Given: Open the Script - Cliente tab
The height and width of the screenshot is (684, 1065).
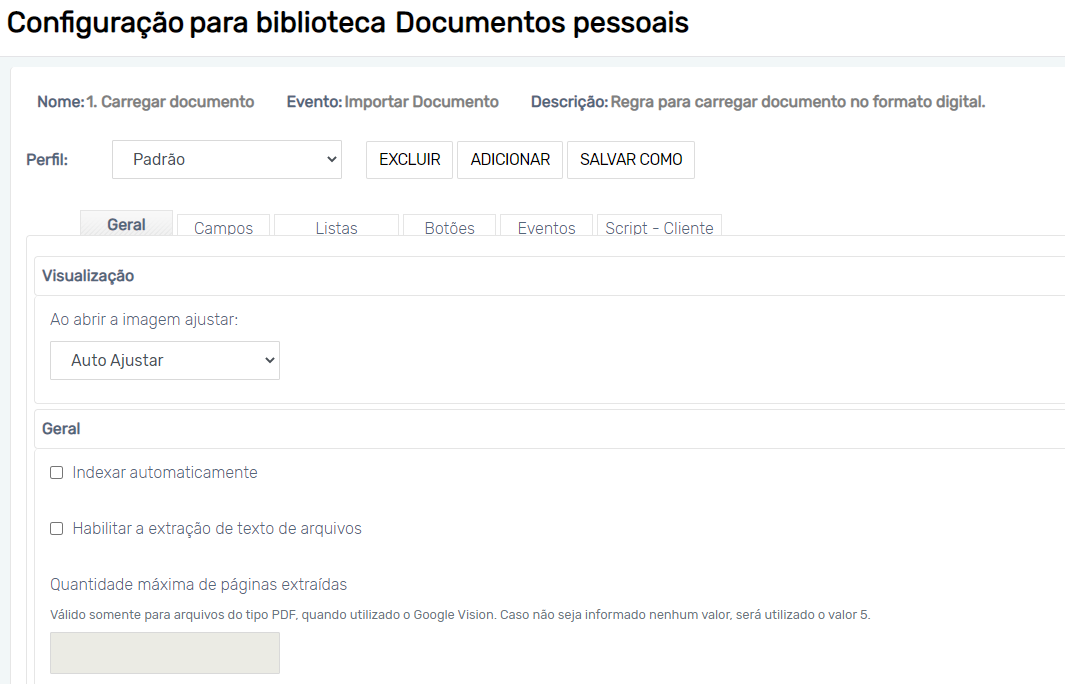Looking at the screenshot, I should pyautogui.click(x=659, y=228).
